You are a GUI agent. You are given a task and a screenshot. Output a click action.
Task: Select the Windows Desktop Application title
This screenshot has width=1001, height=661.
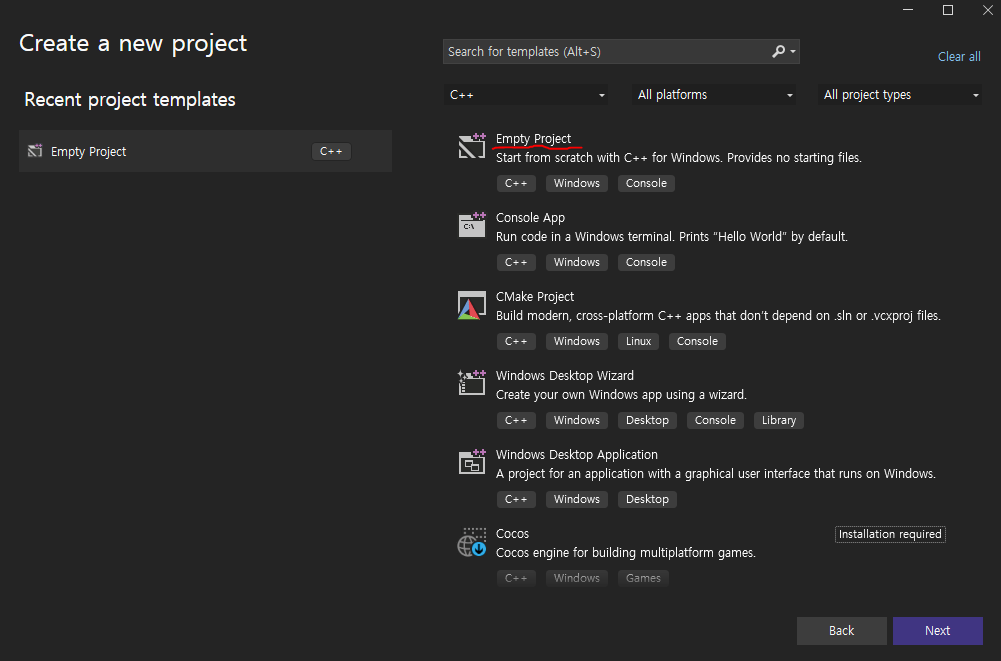tap(576, 455)
